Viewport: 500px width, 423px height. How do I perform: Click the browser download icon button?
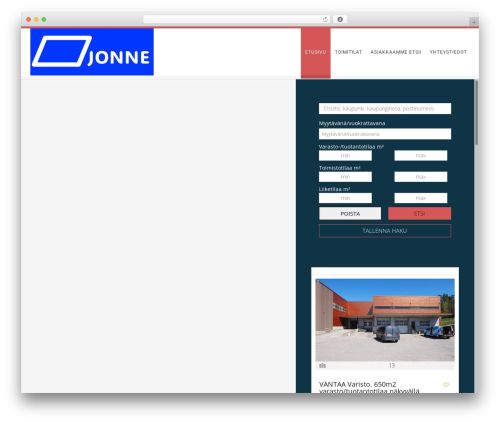(340, 20)
